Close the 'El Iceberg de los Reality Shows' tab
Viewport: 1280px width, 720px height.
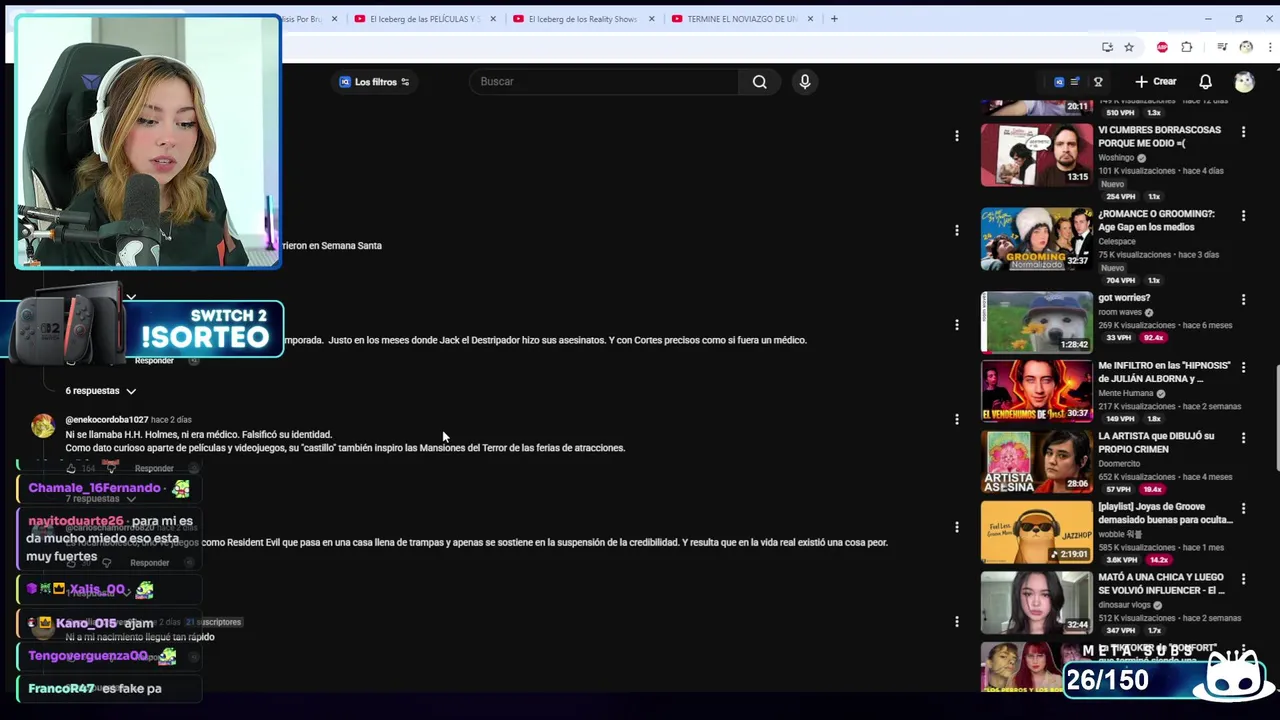652,18
